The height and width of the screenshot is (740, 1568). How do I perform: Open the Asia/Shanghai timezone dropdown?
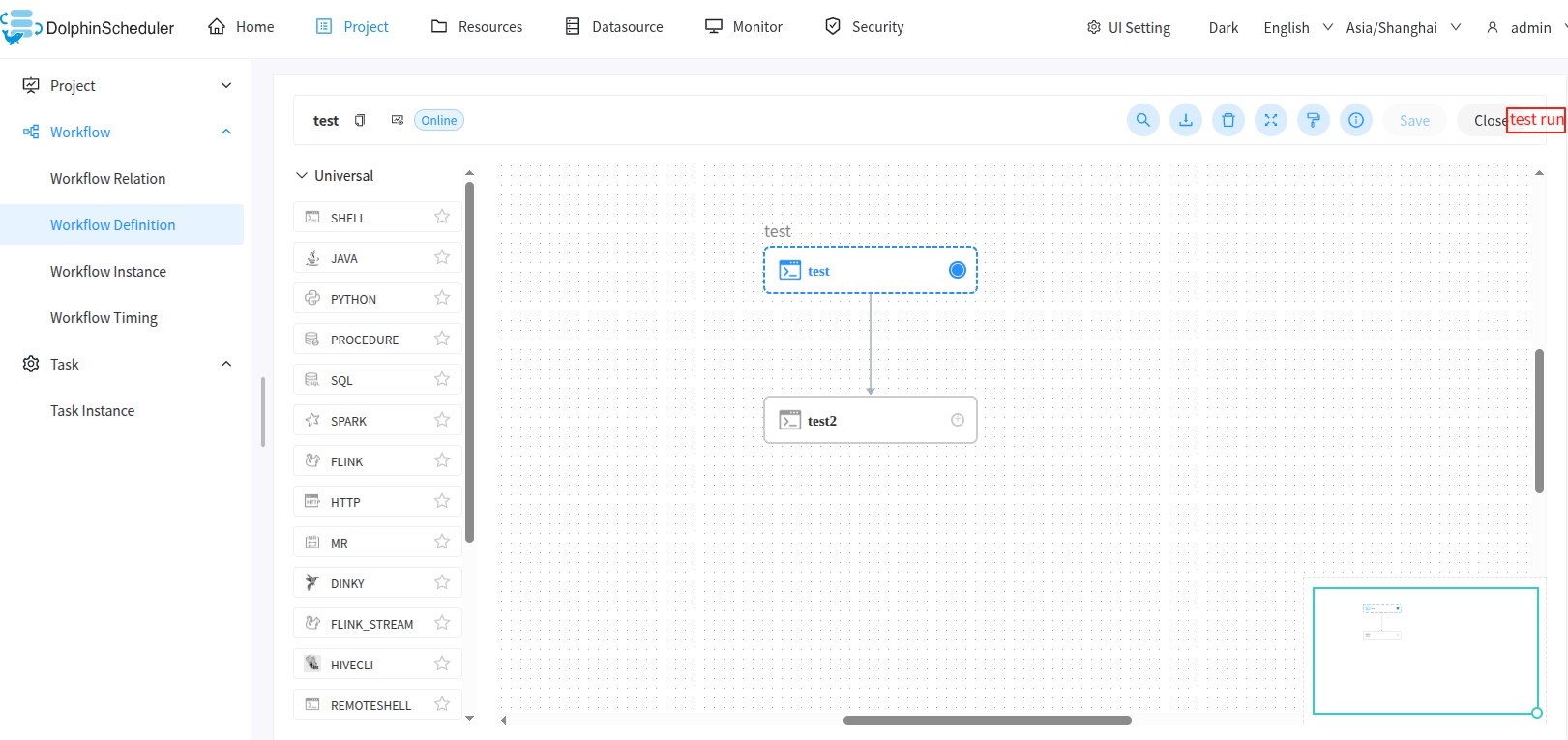(x=1403, y=27)
